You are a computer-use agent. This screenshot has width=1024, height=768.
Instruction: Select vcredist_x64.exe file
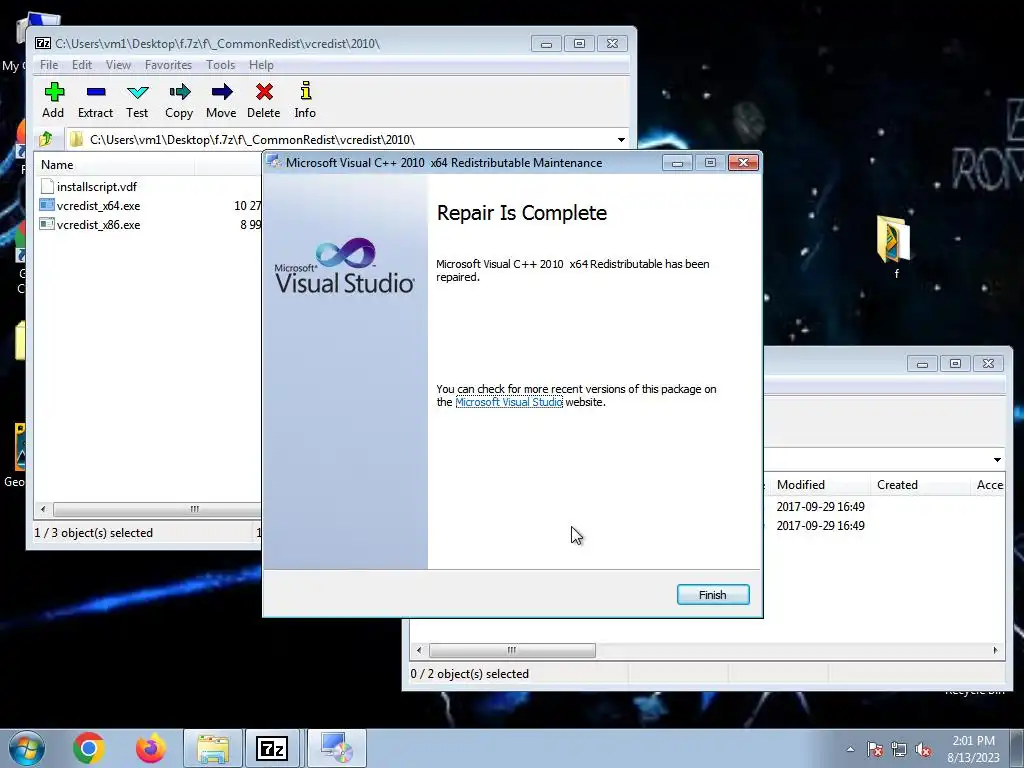tap(89, 206)
